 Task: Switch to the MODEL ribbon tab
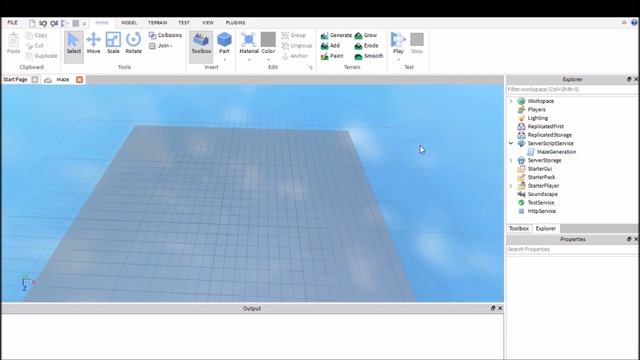pos(129,23)
